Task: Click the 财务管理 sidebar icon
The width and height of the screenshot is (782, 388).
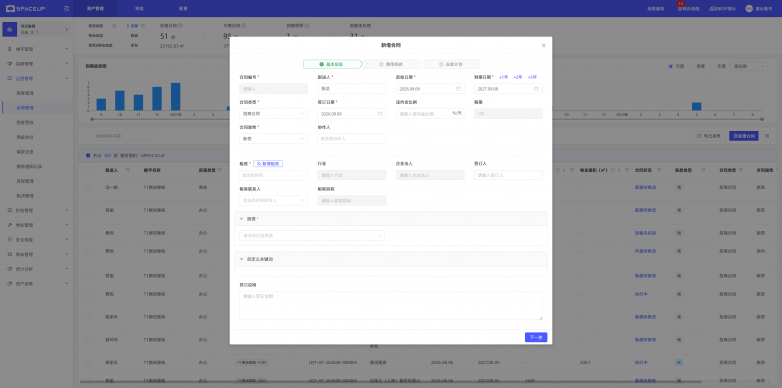Action: [9, 210]
